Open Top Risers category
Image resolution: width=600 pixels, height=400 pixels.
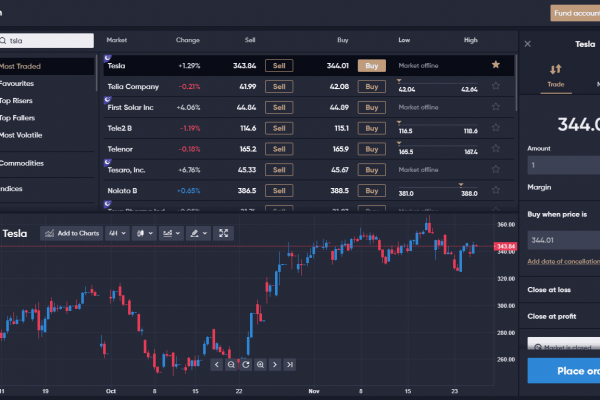16,101
